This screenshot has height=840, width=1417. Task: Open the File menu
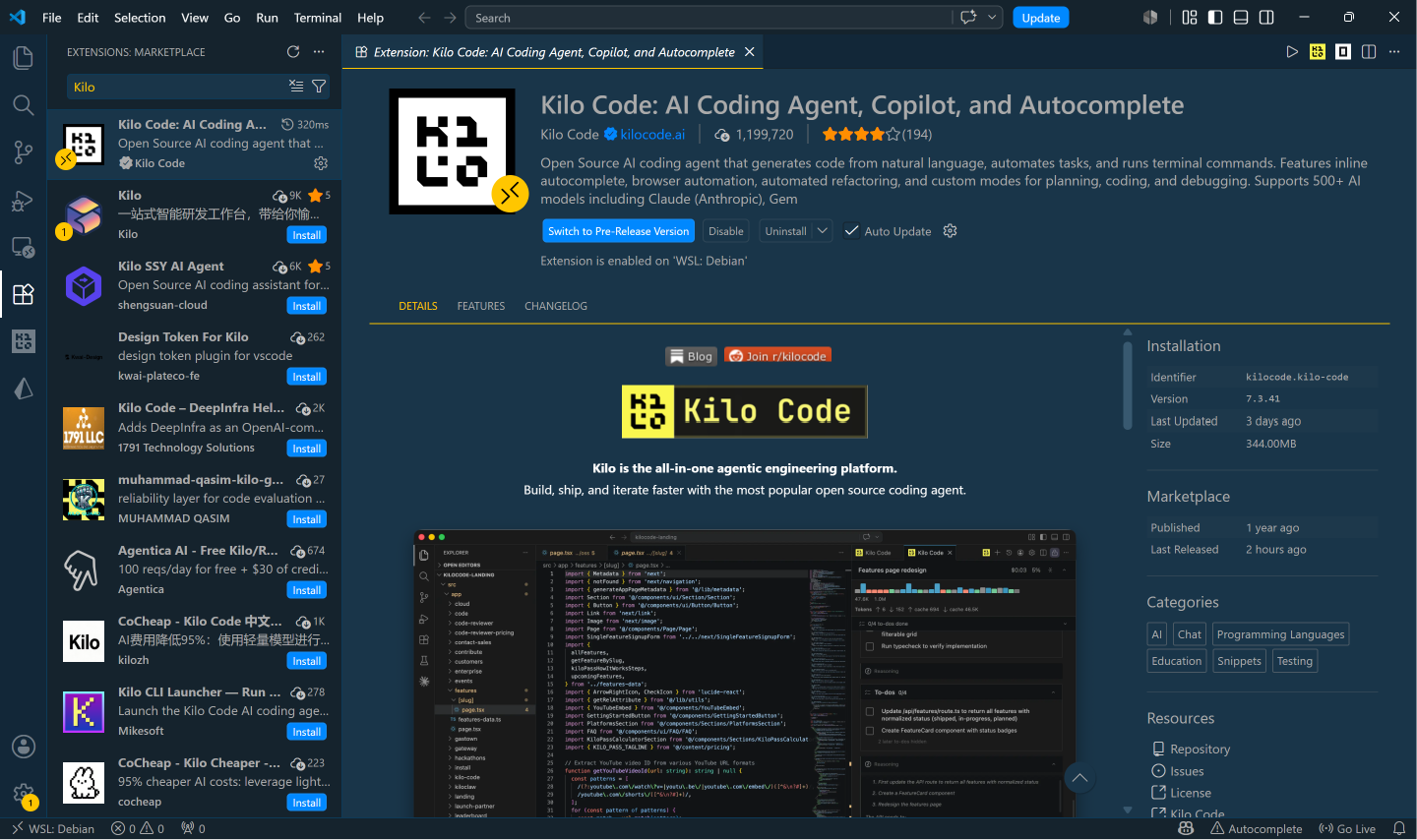click(52, 18)
